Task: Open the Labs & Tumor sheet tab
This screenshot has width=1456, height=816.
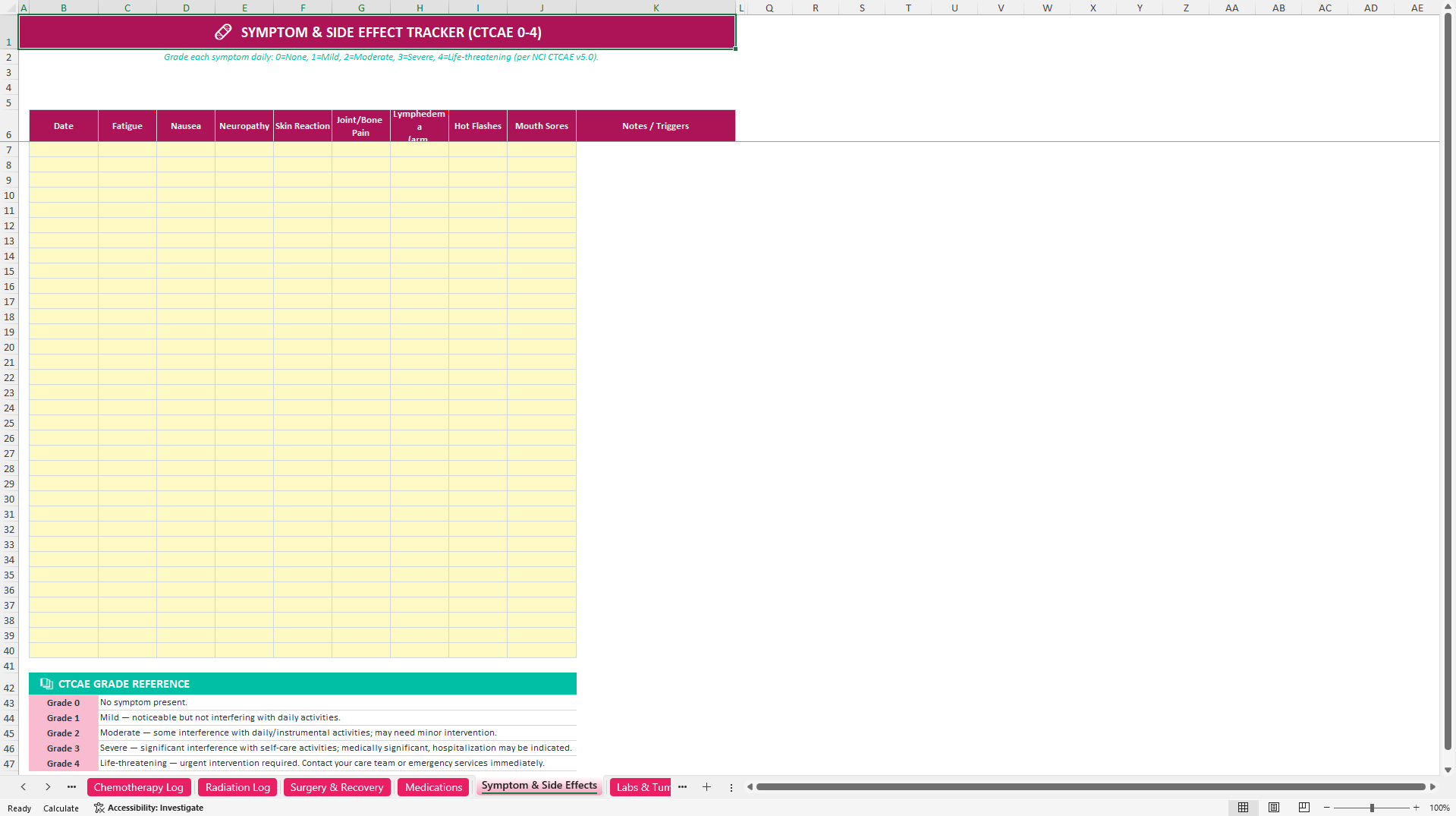Action: click(x=641, y=787)
